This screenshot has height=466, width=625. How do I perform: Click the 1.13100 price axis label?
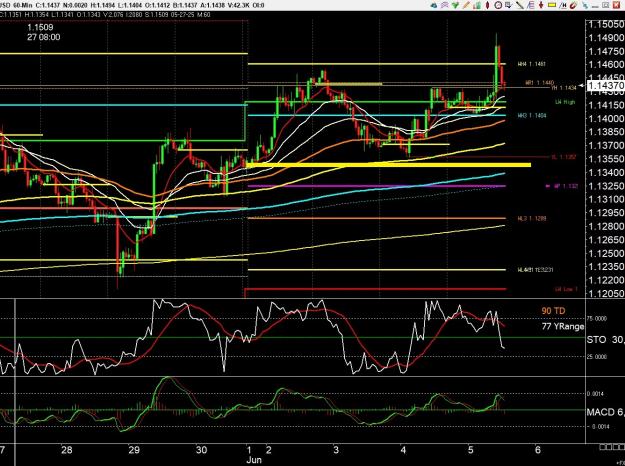click(x=606, y=199)
